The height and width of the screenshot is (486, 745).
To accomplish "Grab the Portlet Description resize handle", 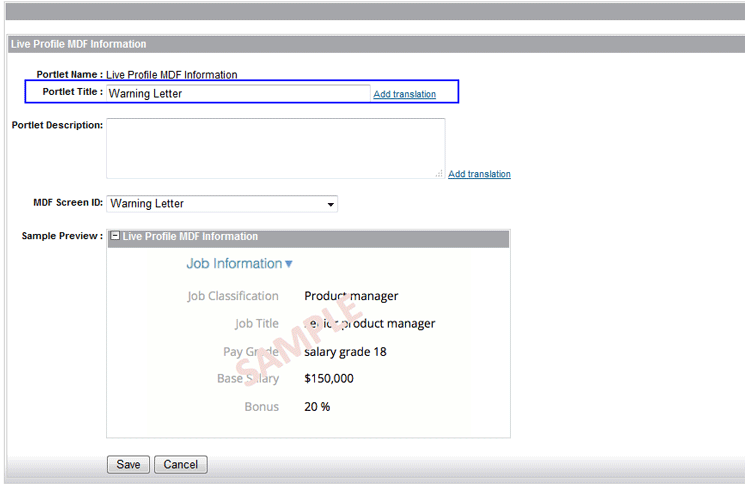I will click(439, 173).
